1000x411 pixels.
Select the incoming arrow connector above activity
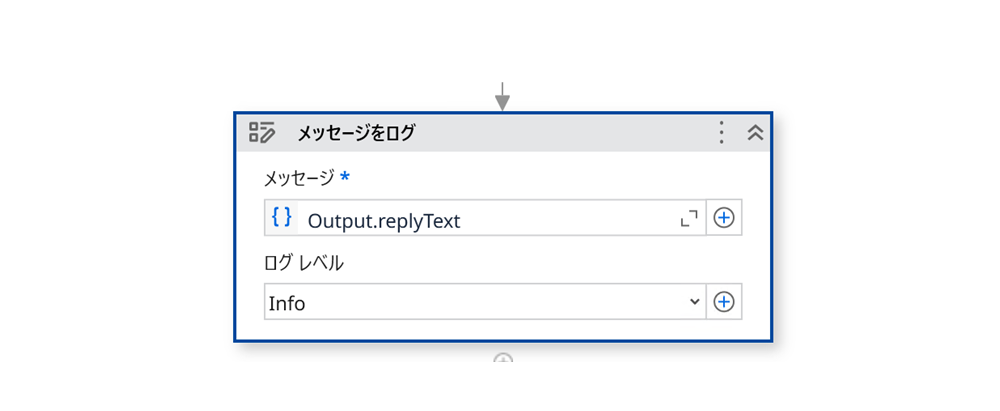(x=502, y=97)
